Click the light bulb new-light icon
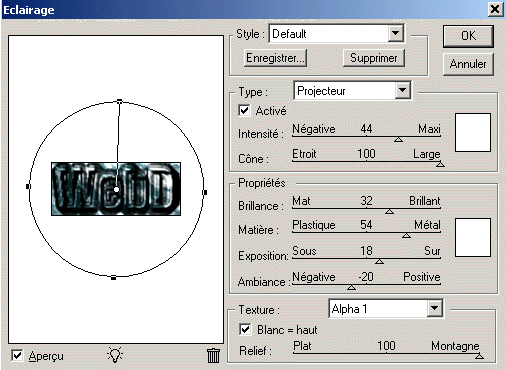Image resolution: width=506 pixels, height=370 pixels. [115, 355]
